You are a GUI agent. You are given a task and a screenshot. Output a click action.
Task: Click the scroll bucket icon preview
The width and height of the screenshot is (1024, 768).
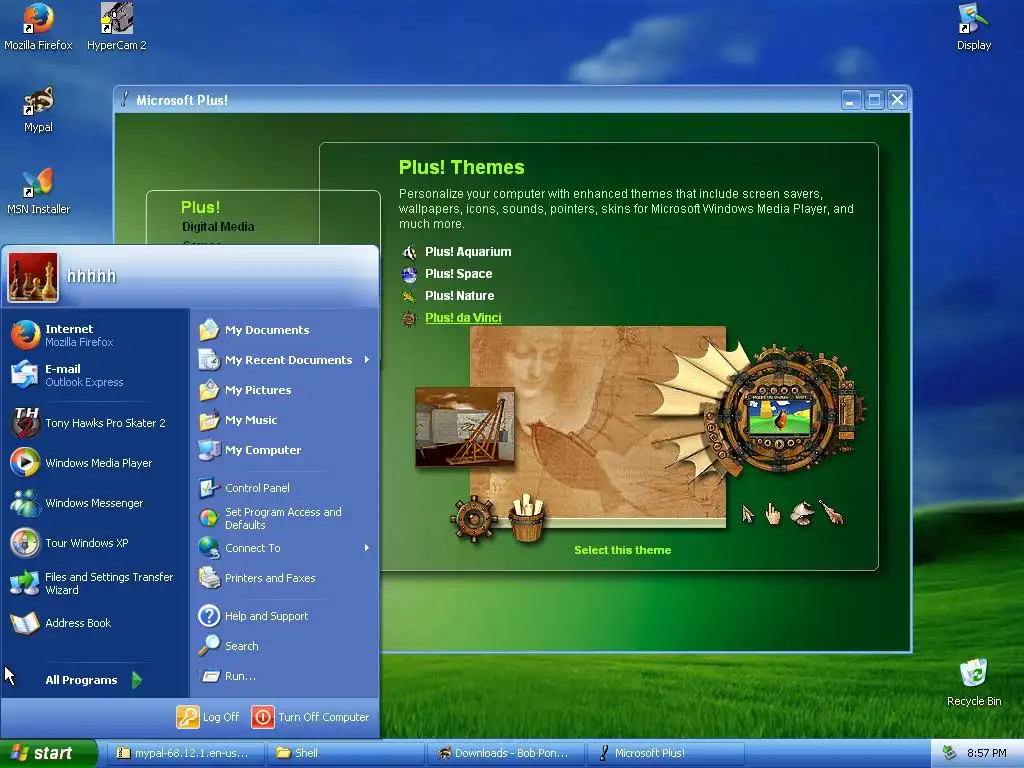(x=527, y=519)
